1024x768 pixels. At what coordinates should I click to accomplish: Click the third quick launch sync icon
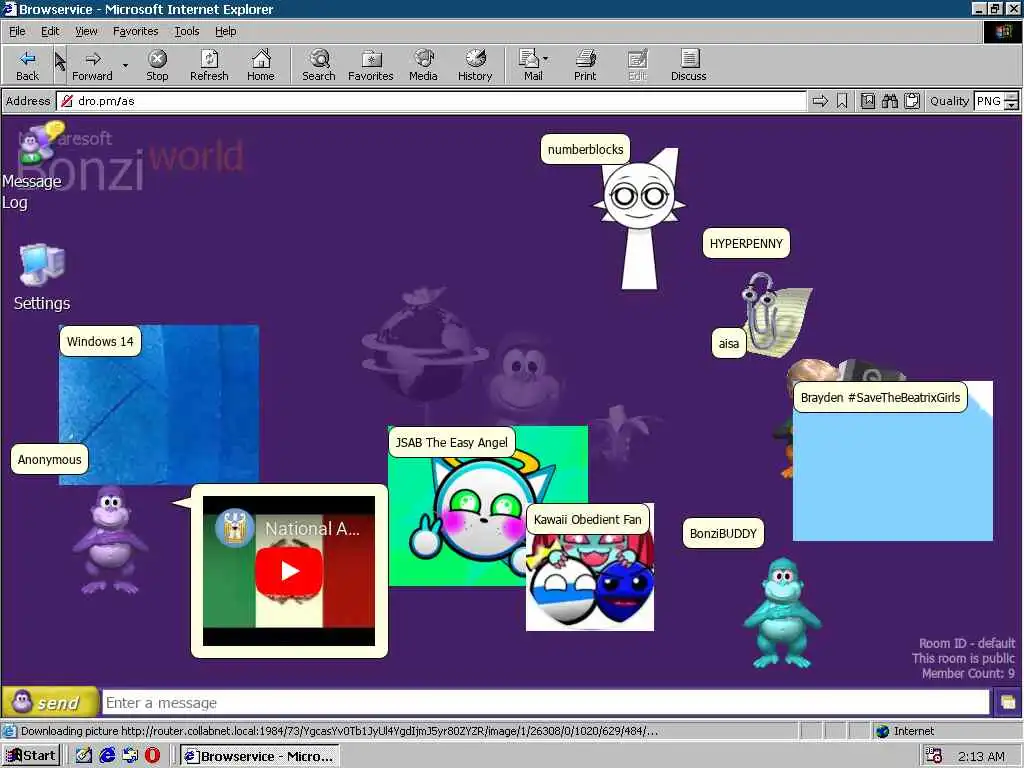tap(130, 756)
